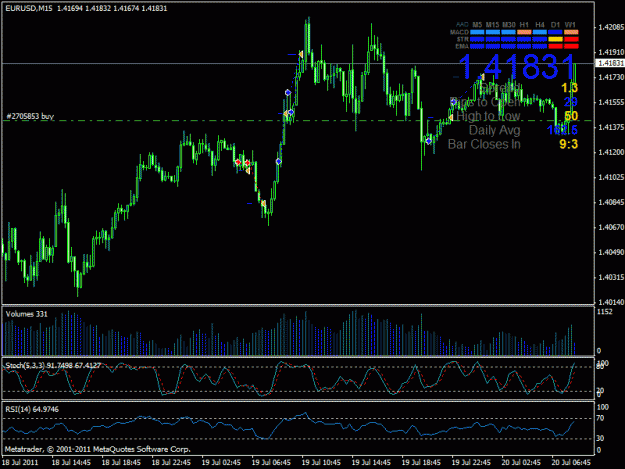Click the 19 Jul 14:45 time label

click(371, 462)
